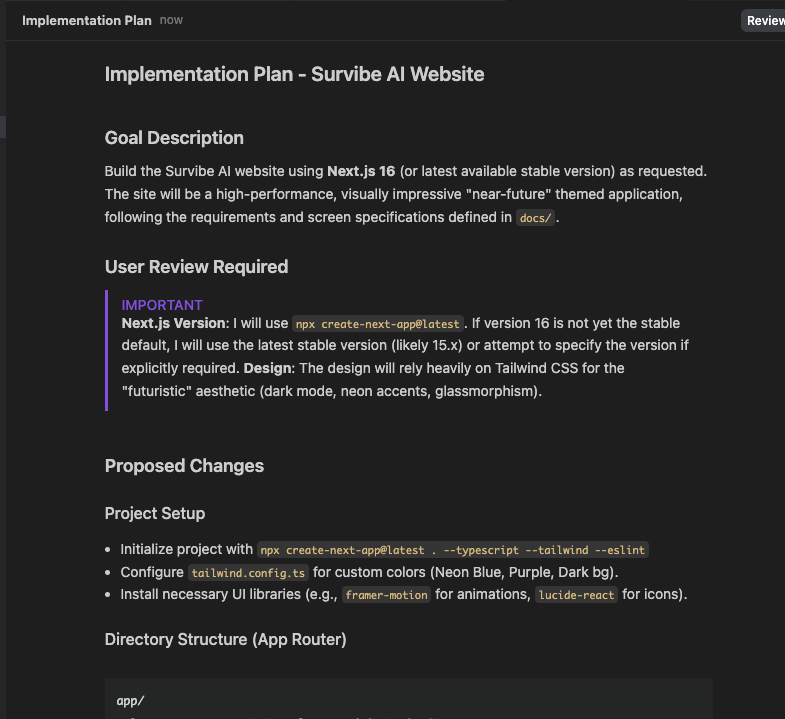Click the Goal Description heading
The image size is (785, 719).
pyautogui.click(x=174, y=138)
